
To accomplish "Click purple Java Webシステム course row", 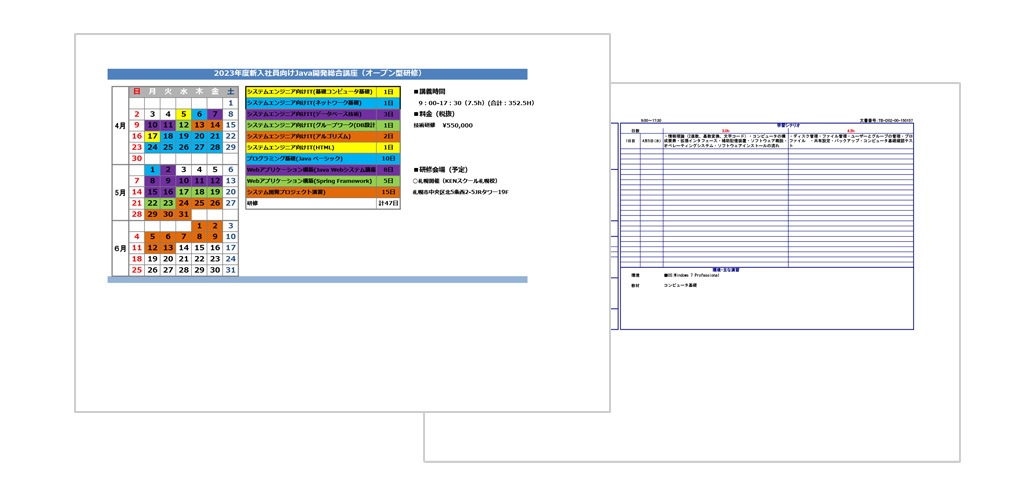I will click(x=322, y=170).
